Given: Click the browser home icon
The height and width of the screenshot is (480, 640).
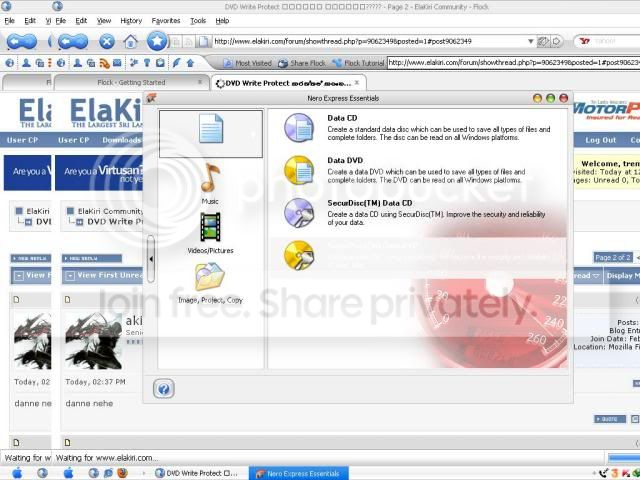Looking at the screenshot, I should 131,41.
